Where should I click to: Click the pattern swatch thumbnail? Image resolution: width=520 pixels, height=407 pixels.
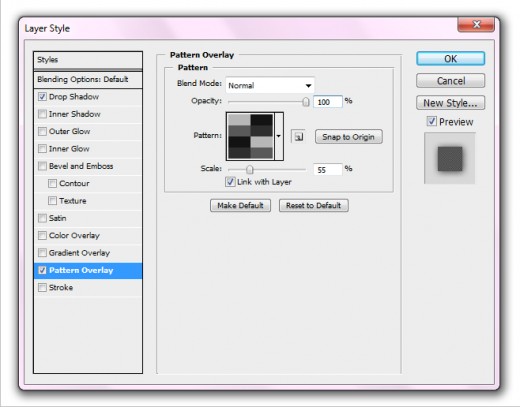(x=250, y=136)
